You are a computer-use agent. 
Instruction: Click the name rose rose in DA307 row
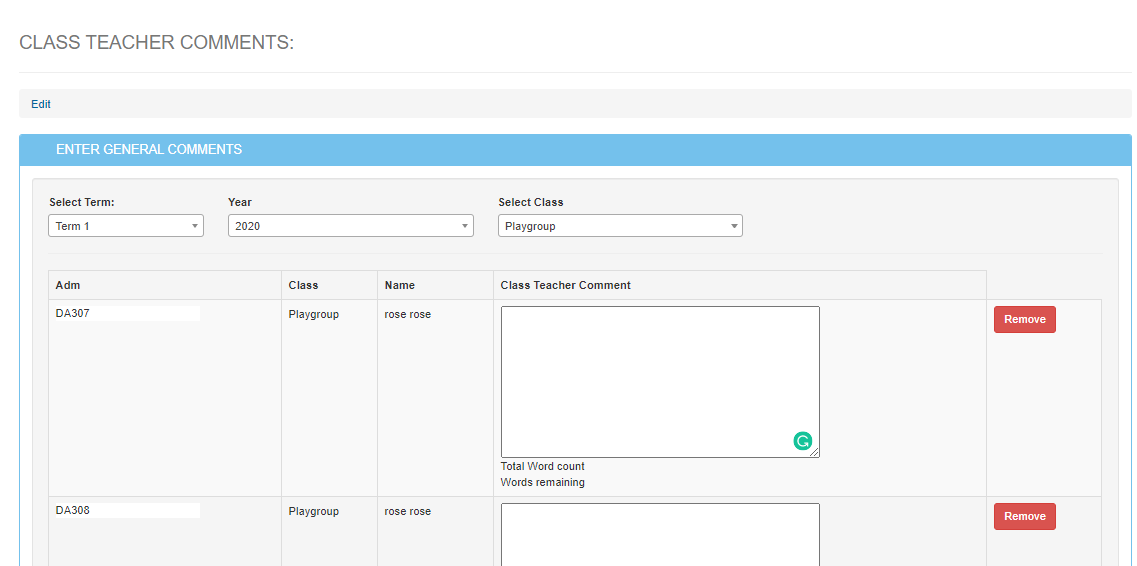tap(407, 314)
